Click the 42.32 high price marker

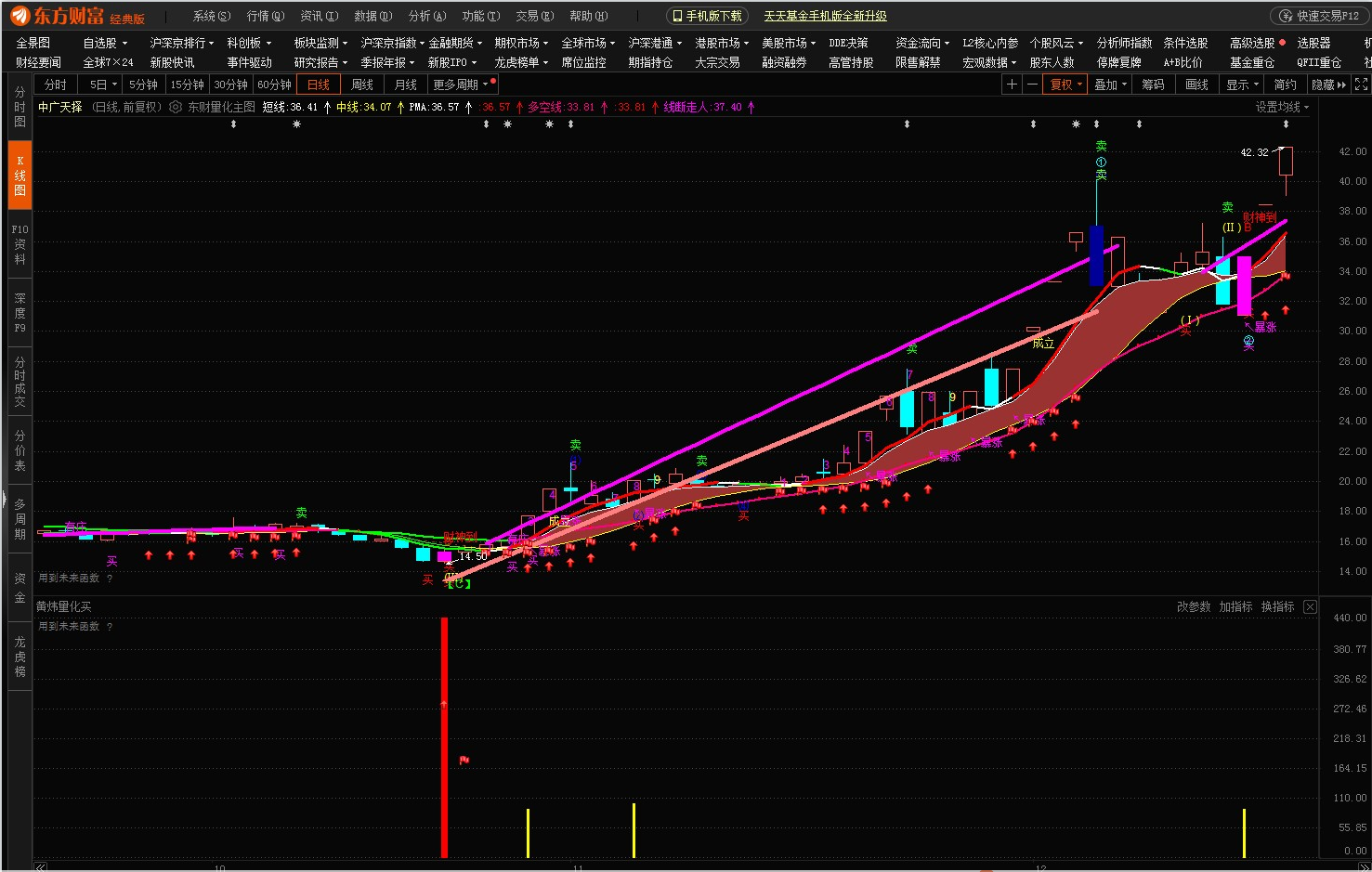coord(1254,152)
